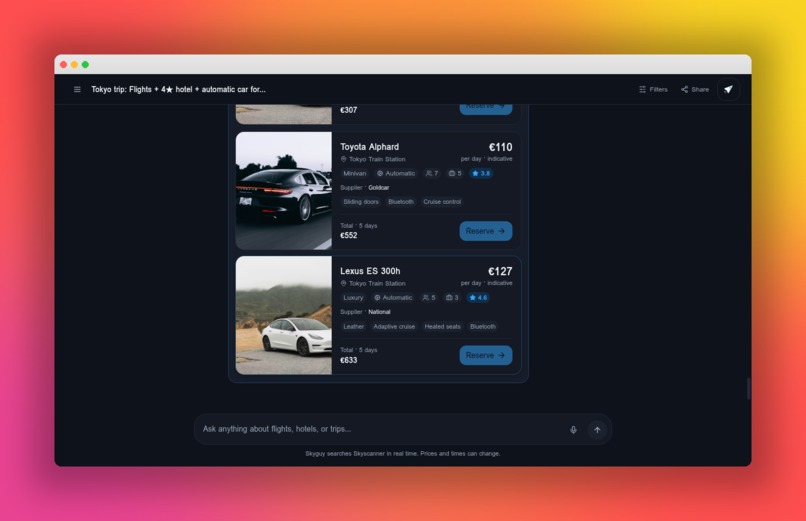Click the Automatic transmission tag on Alphard

[396, 174]
